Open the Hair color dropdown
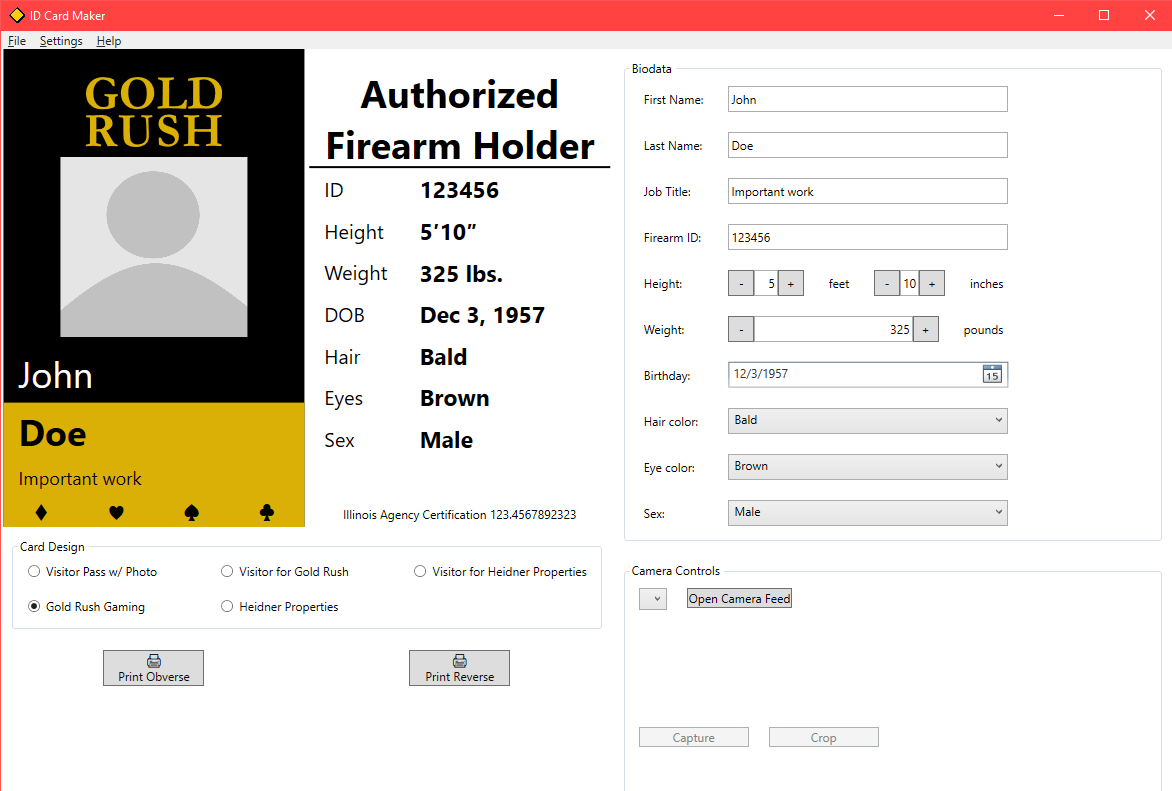 point(996,420)
